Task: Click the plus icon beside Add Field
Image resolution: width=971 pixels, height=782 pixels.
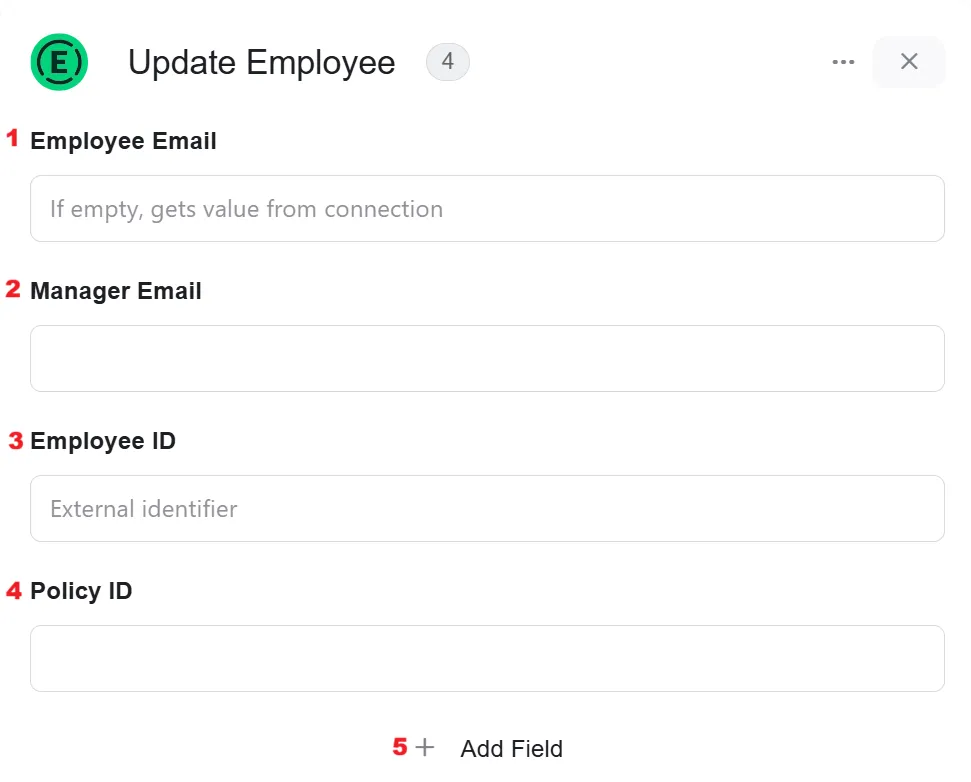Action: (x=425, y=747)
